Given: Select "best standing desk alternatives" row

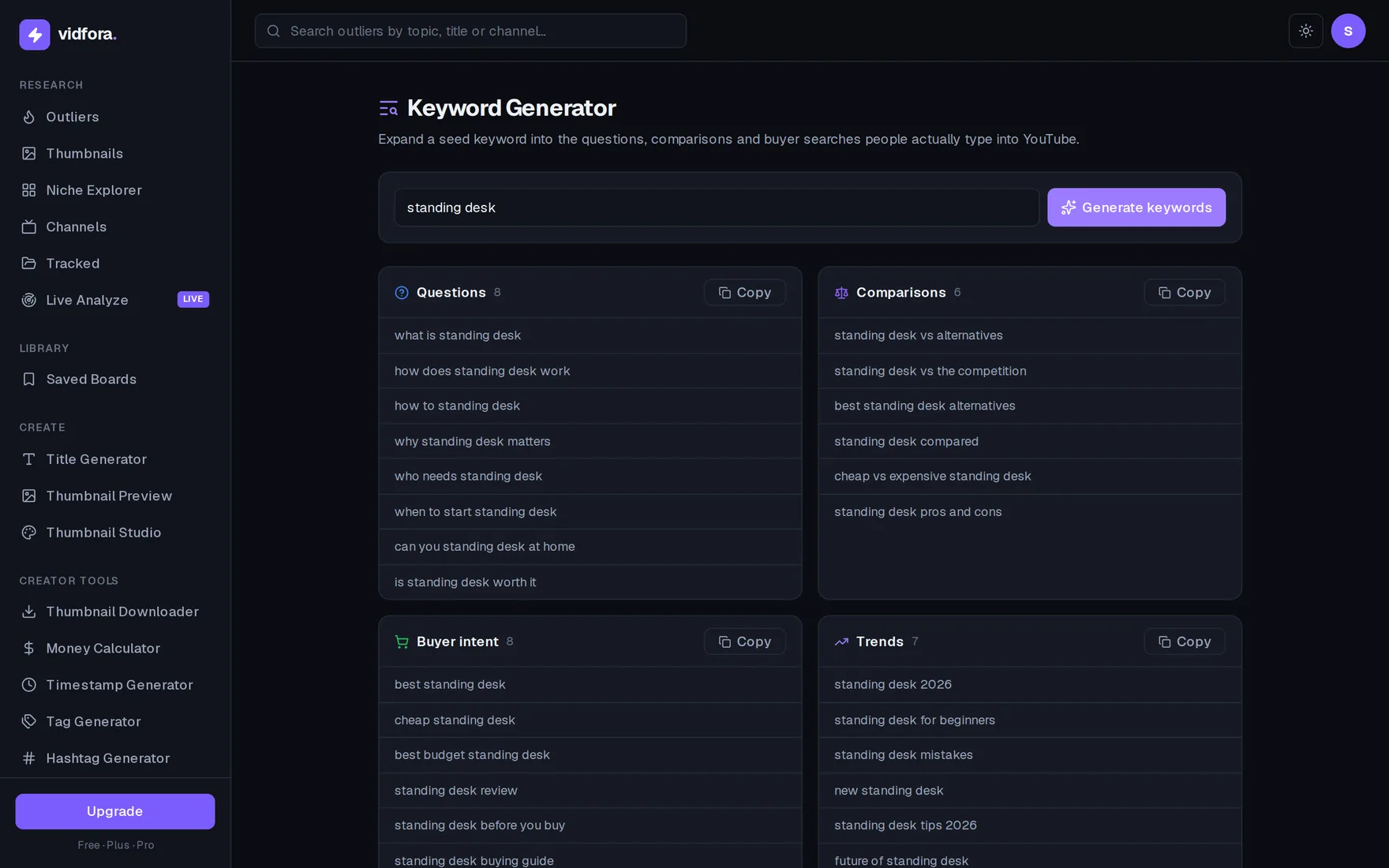Looking at the screenshot, I should 1030,406.
